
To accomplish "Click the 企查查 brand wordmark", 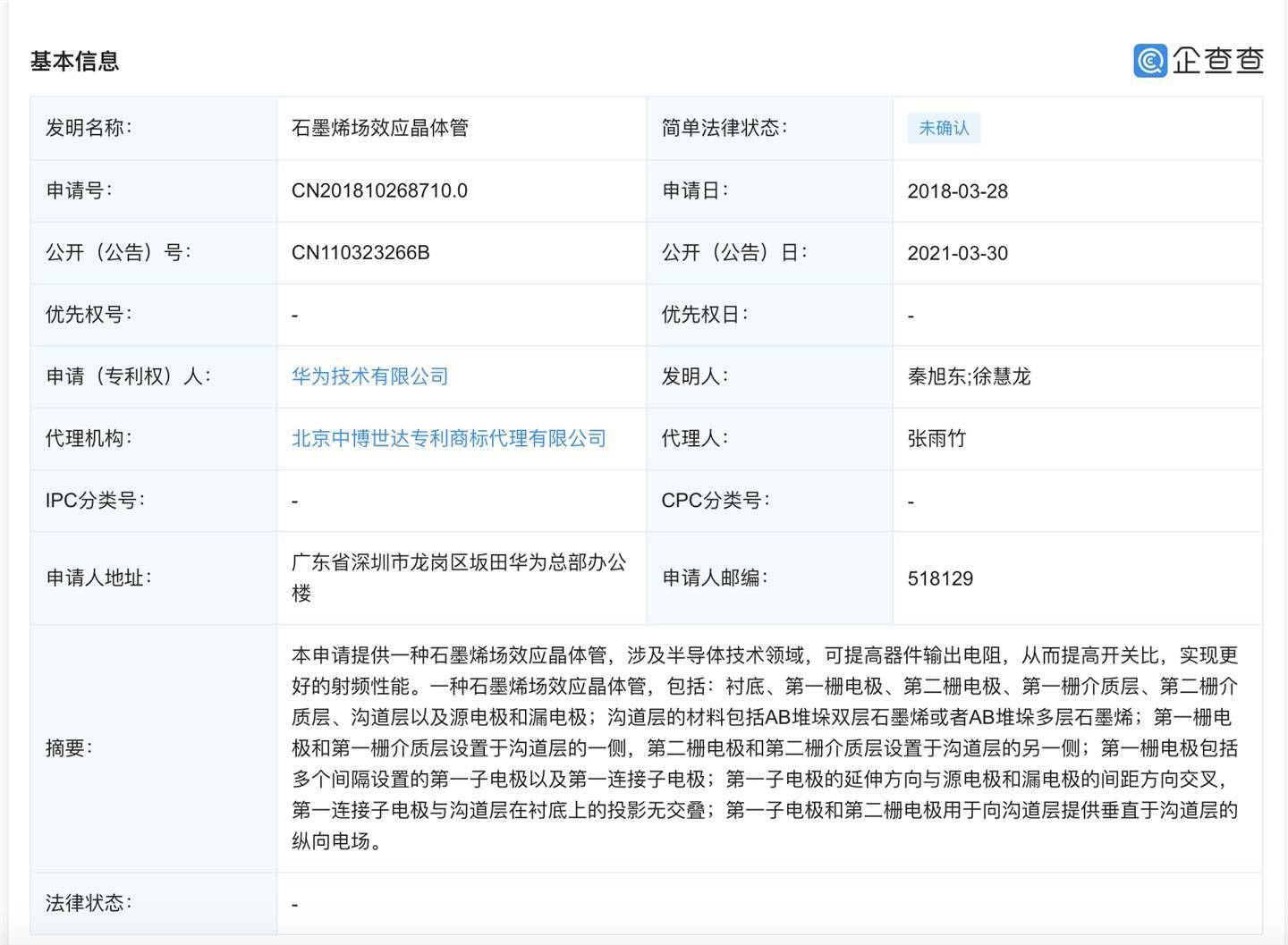I will click(1218, 62).
